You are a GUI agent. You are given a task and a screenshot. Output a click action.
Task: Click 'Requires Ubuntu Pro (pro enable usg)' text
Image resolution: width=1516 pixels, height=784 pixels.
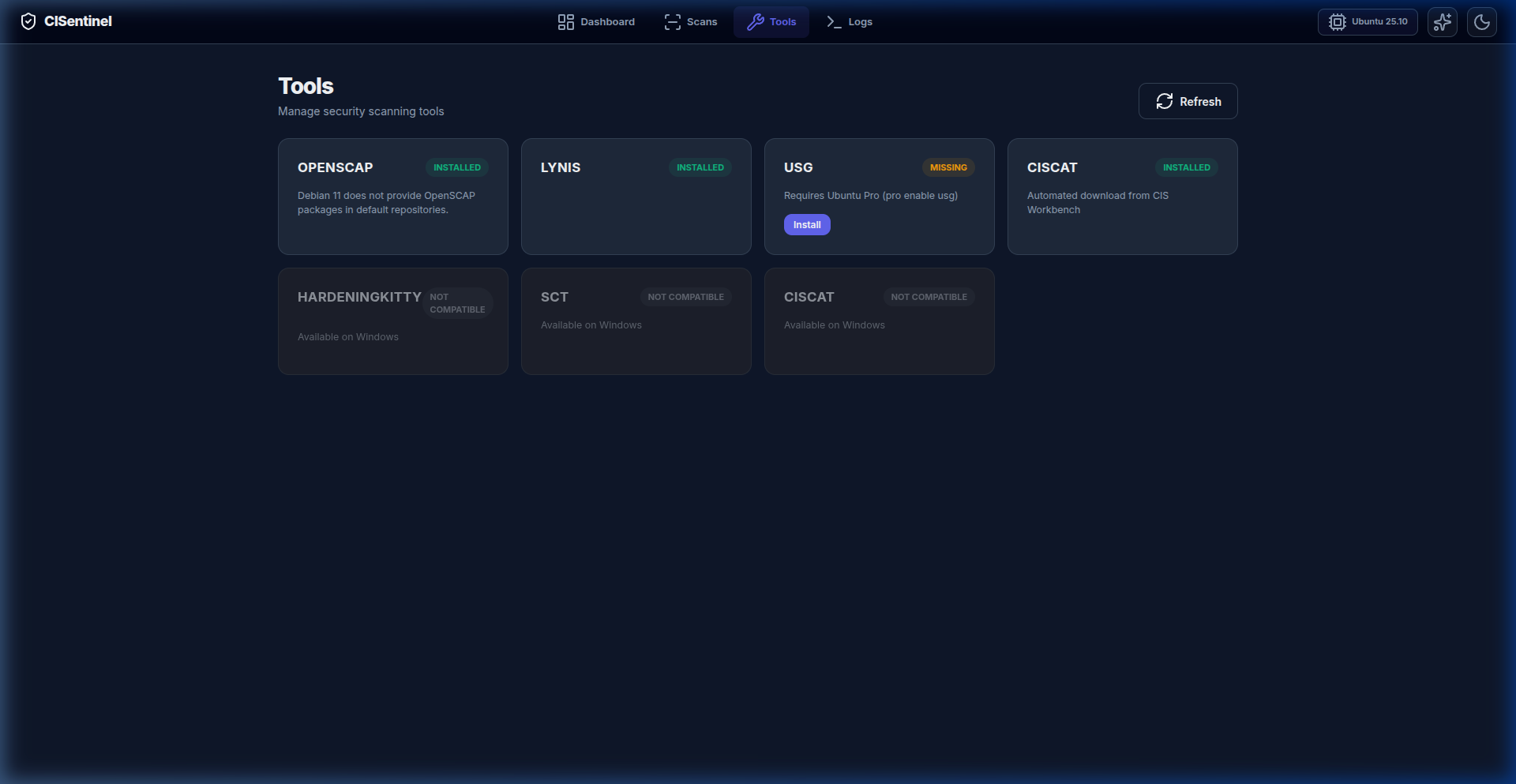pos(871,196)
